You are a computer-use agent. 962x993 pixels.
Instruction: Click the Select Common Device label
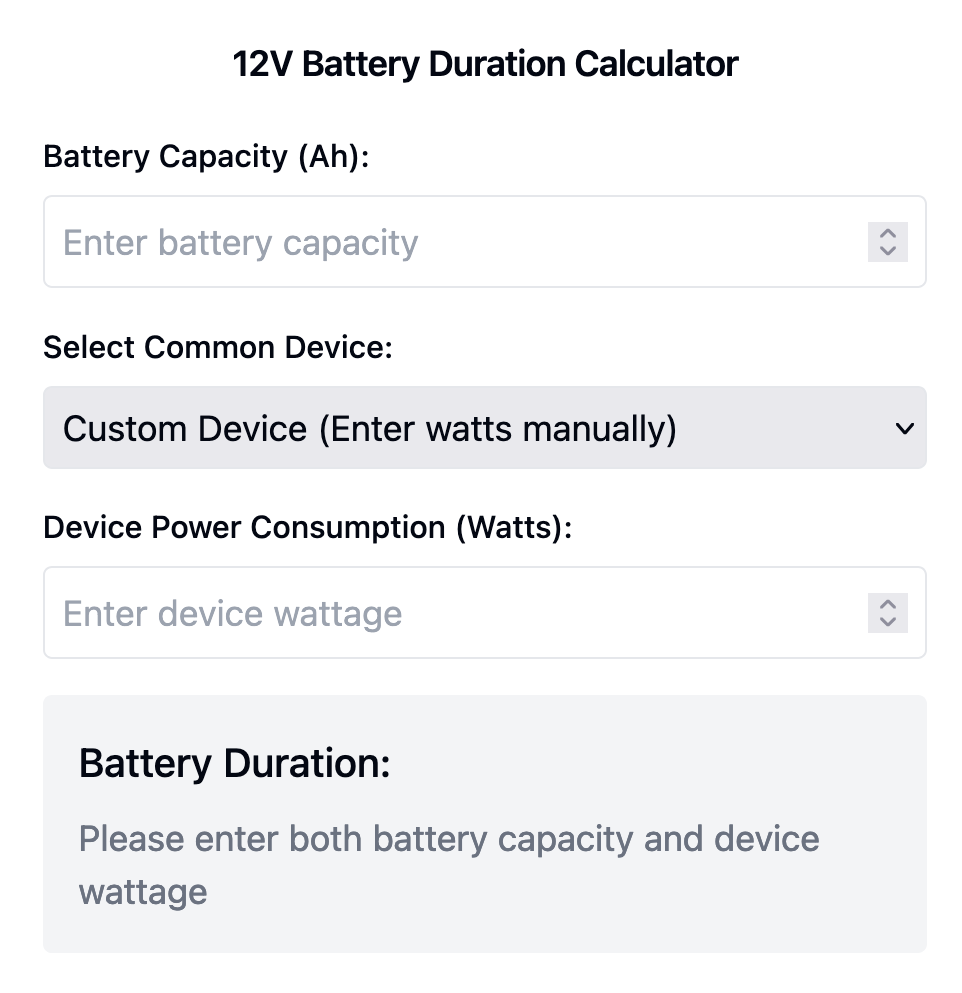[x=218, y=347]
